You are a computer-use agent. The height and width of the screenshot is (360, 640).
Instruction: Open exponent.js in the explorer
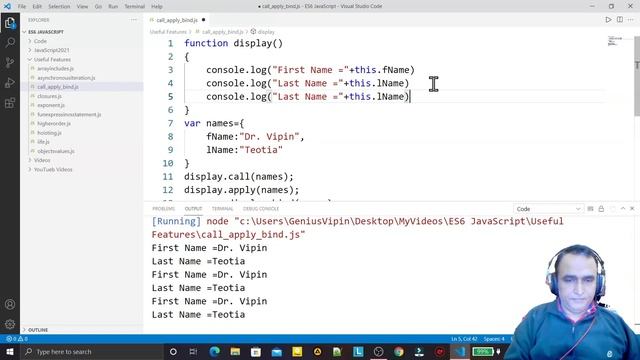click(51, 105)
